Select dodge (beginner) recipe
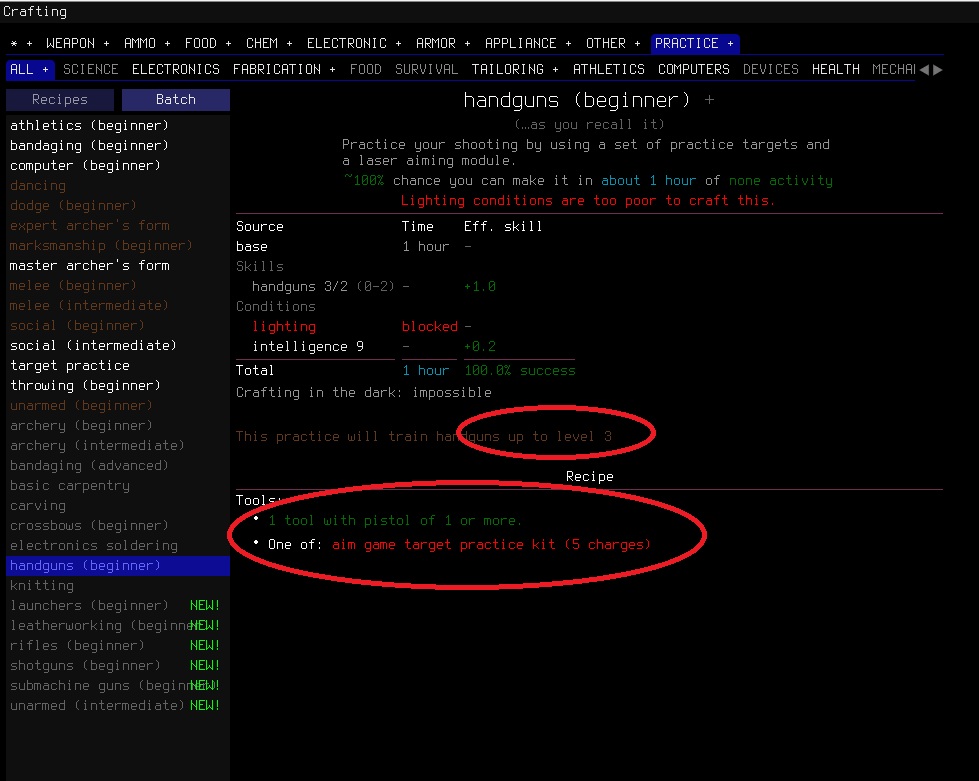Viewport: 979px width, 781px height. point(118,205)
